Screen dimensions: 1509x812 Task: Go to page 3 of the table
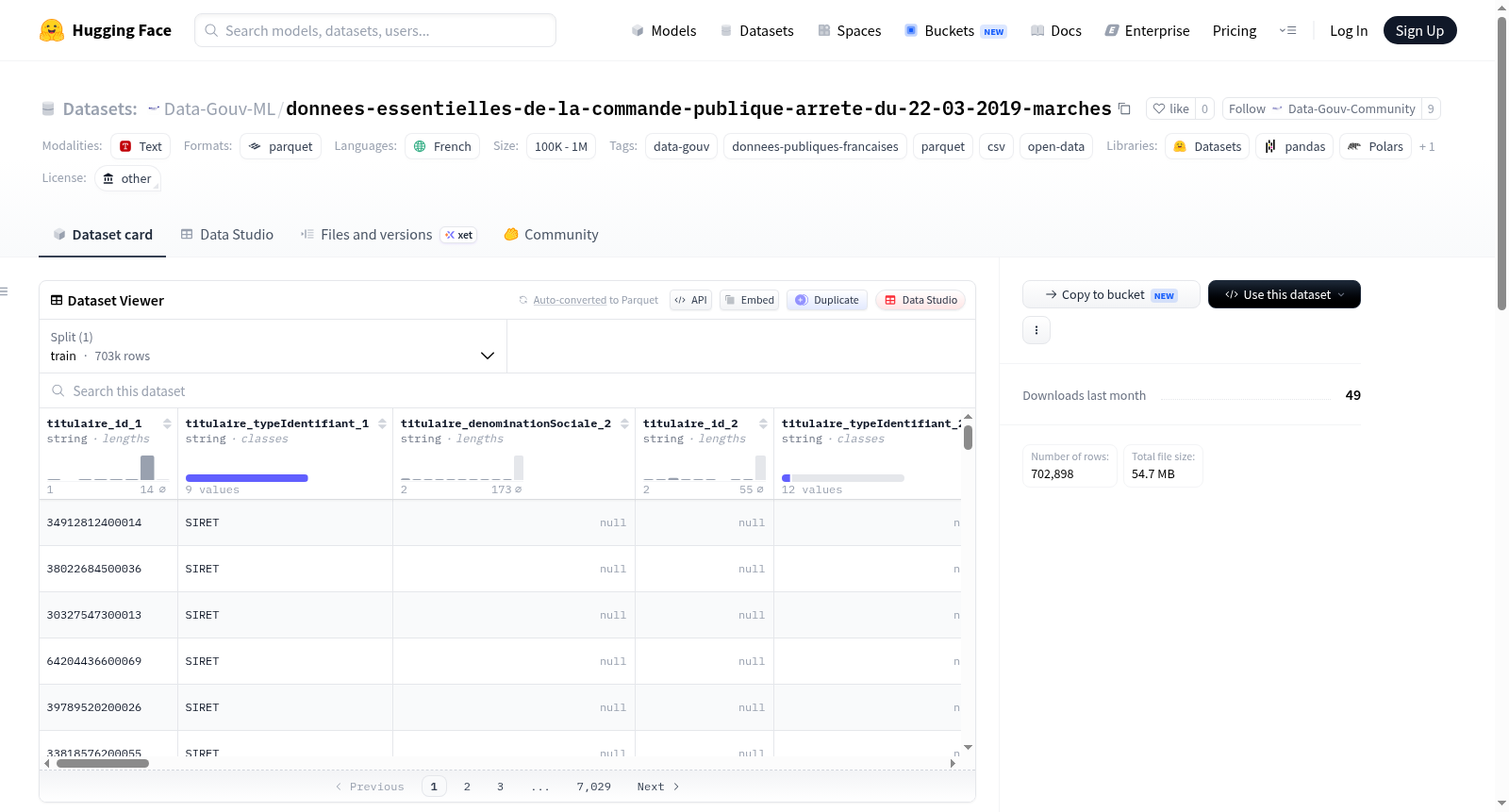point(500,787)
